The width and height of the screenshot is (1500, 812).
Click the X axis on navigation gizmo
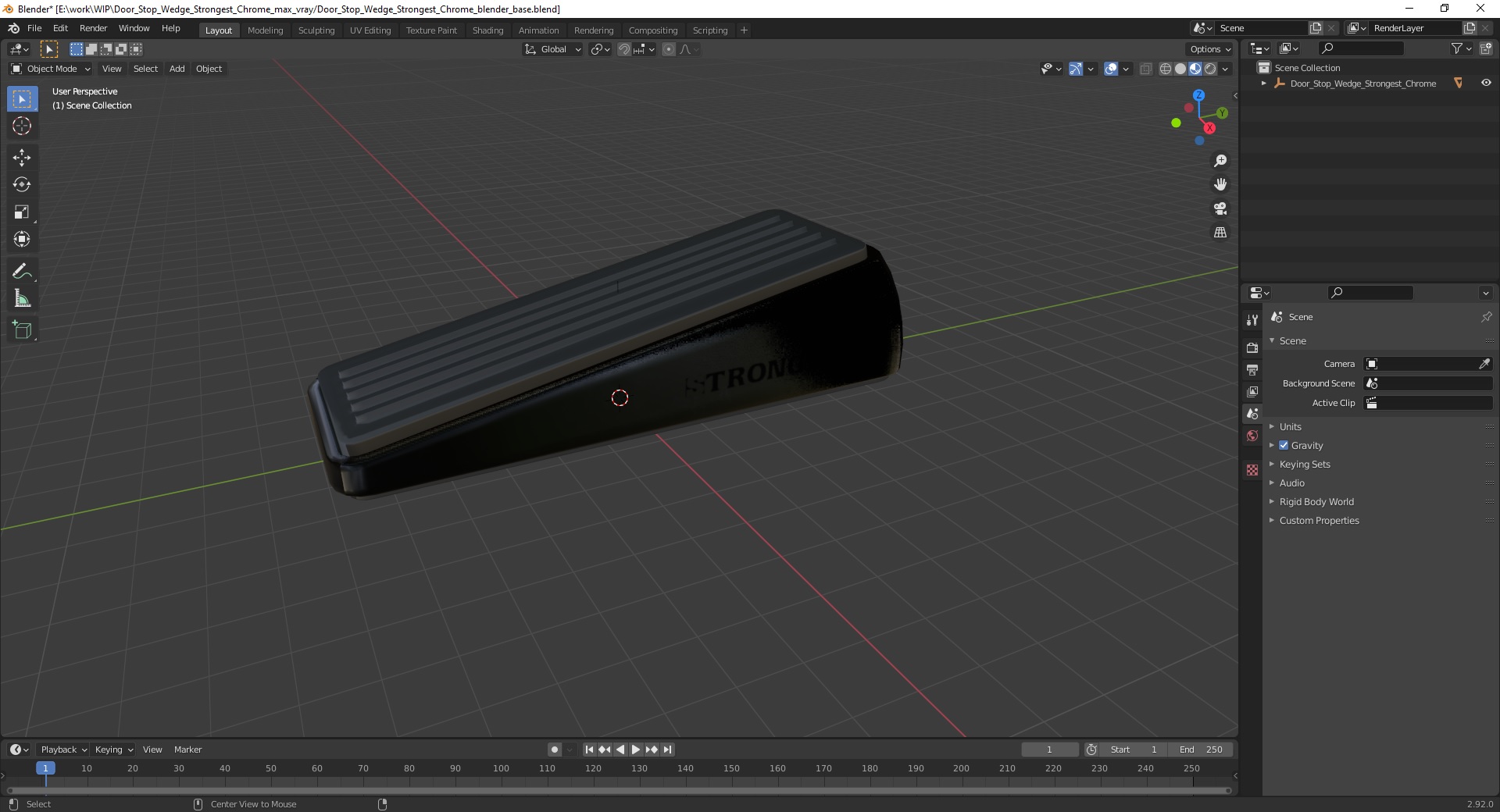pos(1209,128)
